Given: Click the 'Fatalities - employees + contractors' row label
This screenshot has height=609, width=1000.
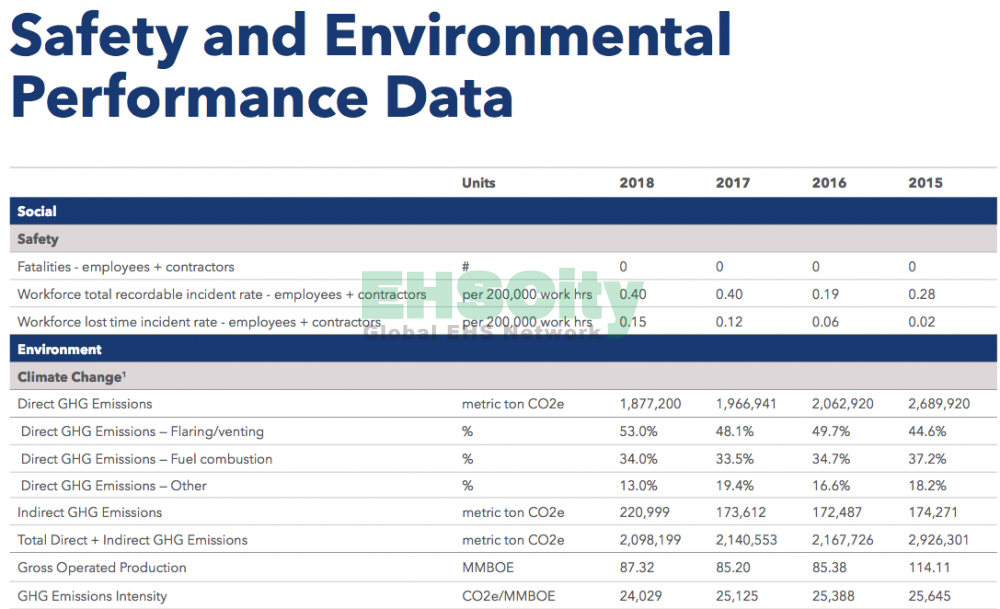Looking at the screenshot, I should pyautogui.click(x=126, y=267).
